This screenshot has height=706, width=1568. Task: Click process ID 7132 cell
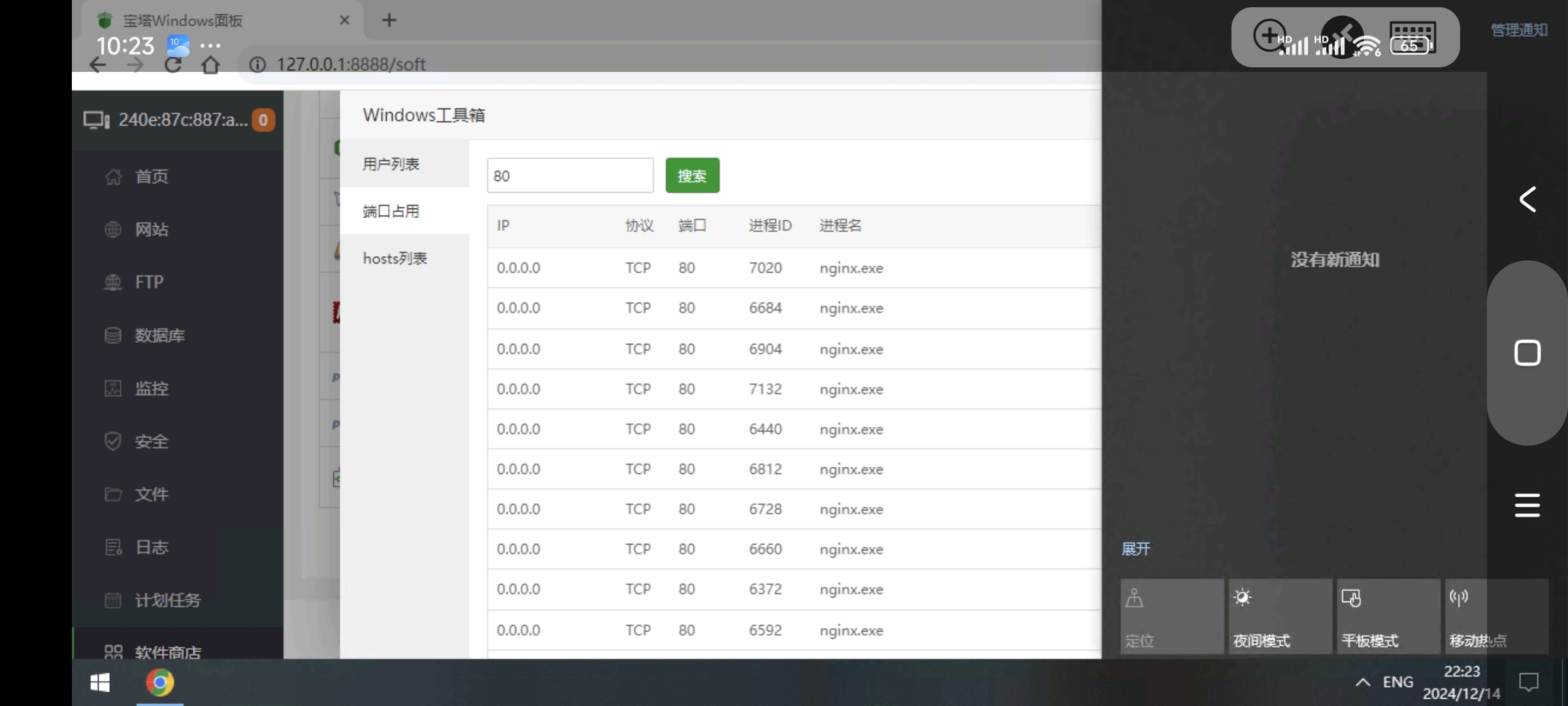pyautogui.click(x=766, y=389)
